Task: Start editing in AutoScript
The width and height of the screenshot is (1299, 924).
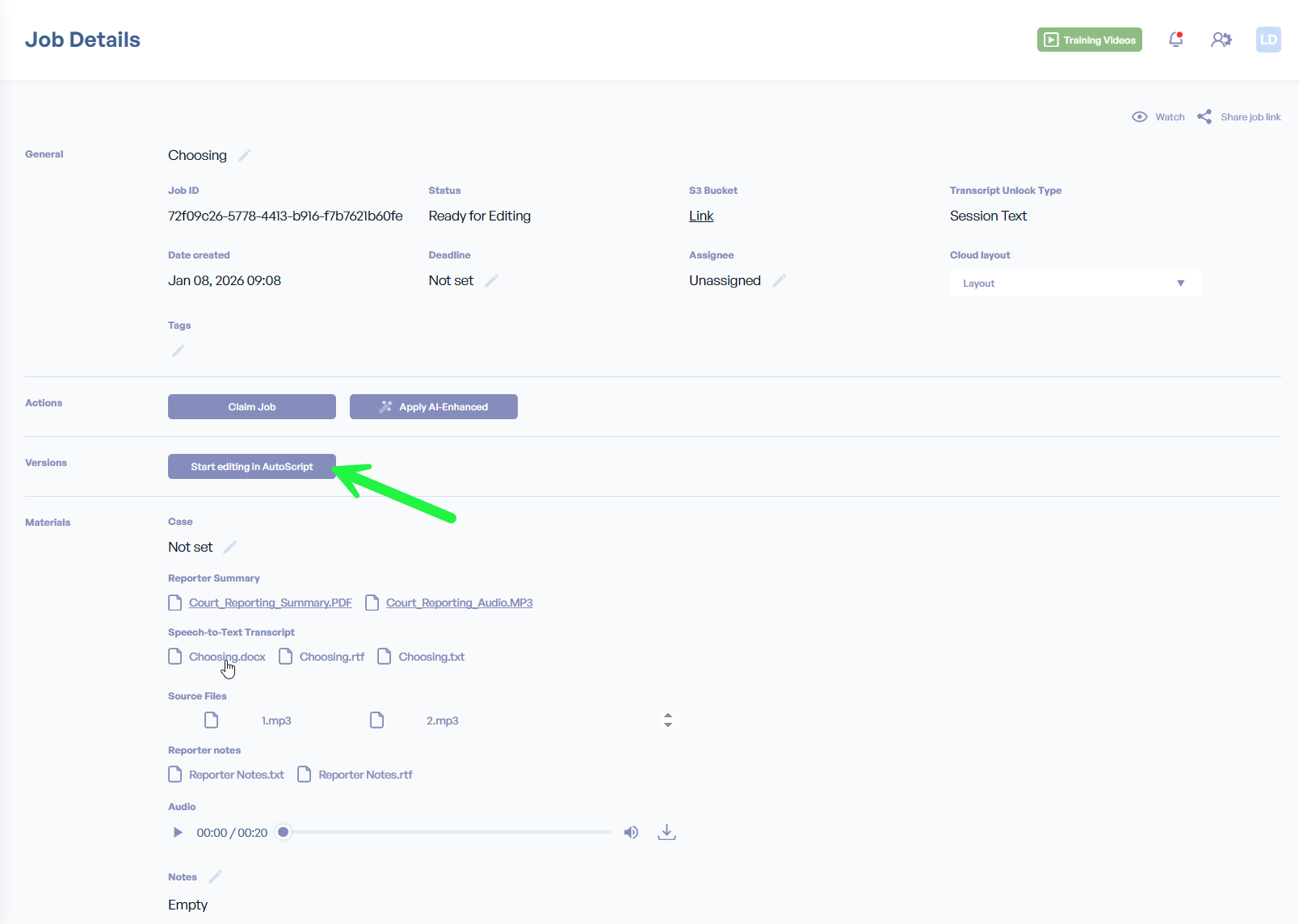Action: 251,467
